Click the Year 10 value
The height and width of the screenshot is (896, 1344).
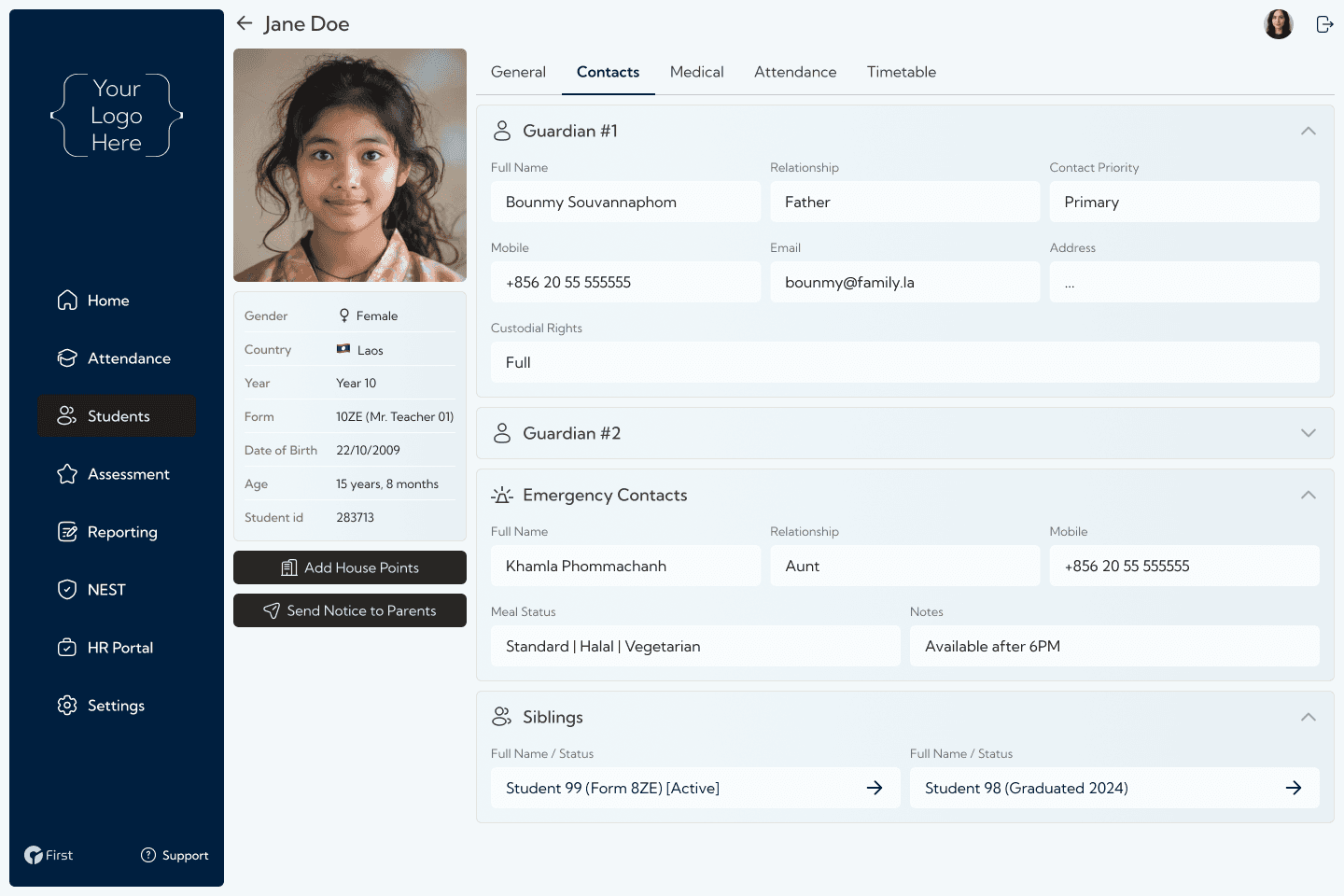tap(357, 383)
